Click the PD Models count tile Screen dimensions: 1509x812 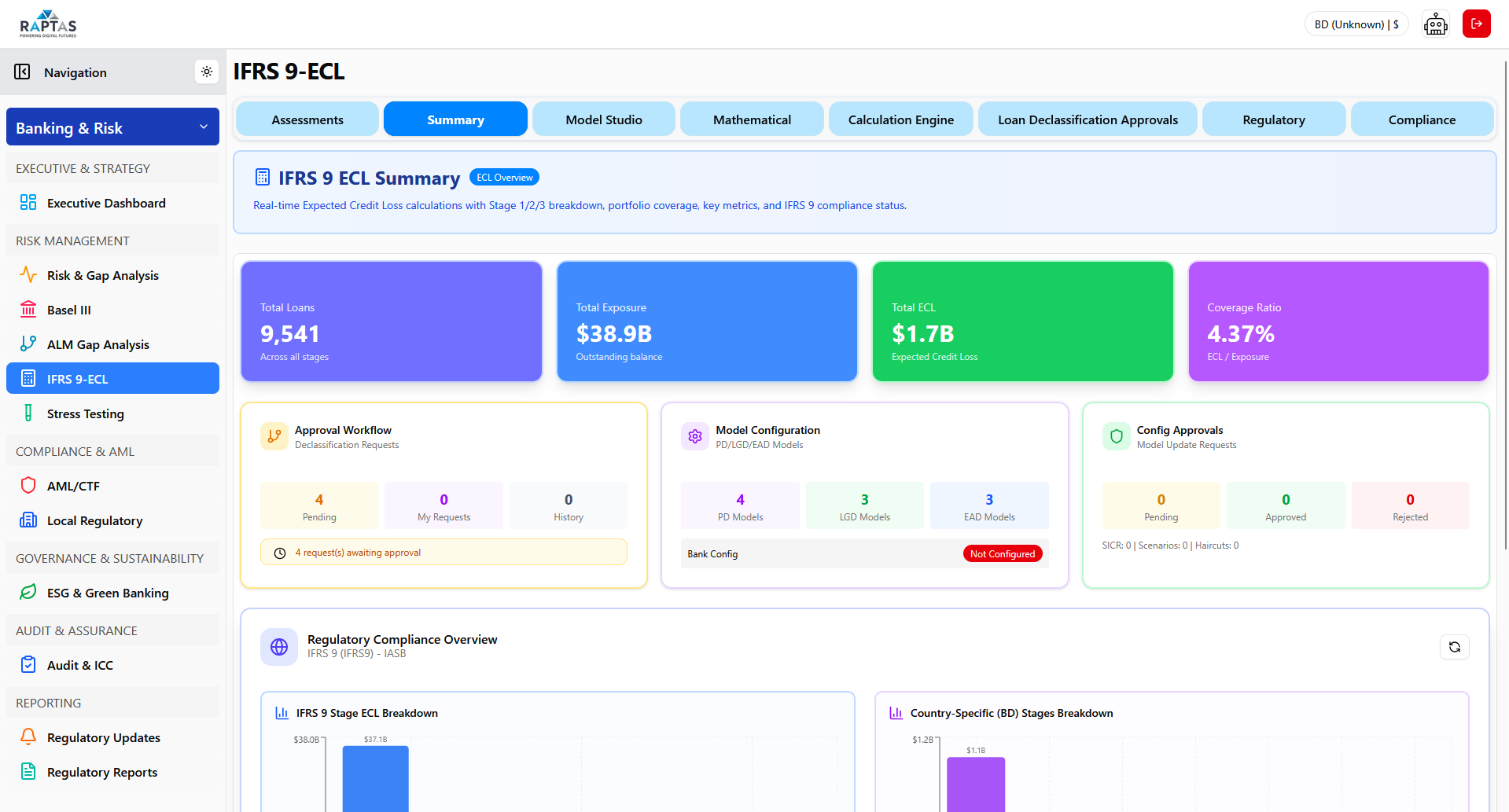(740, 505)
